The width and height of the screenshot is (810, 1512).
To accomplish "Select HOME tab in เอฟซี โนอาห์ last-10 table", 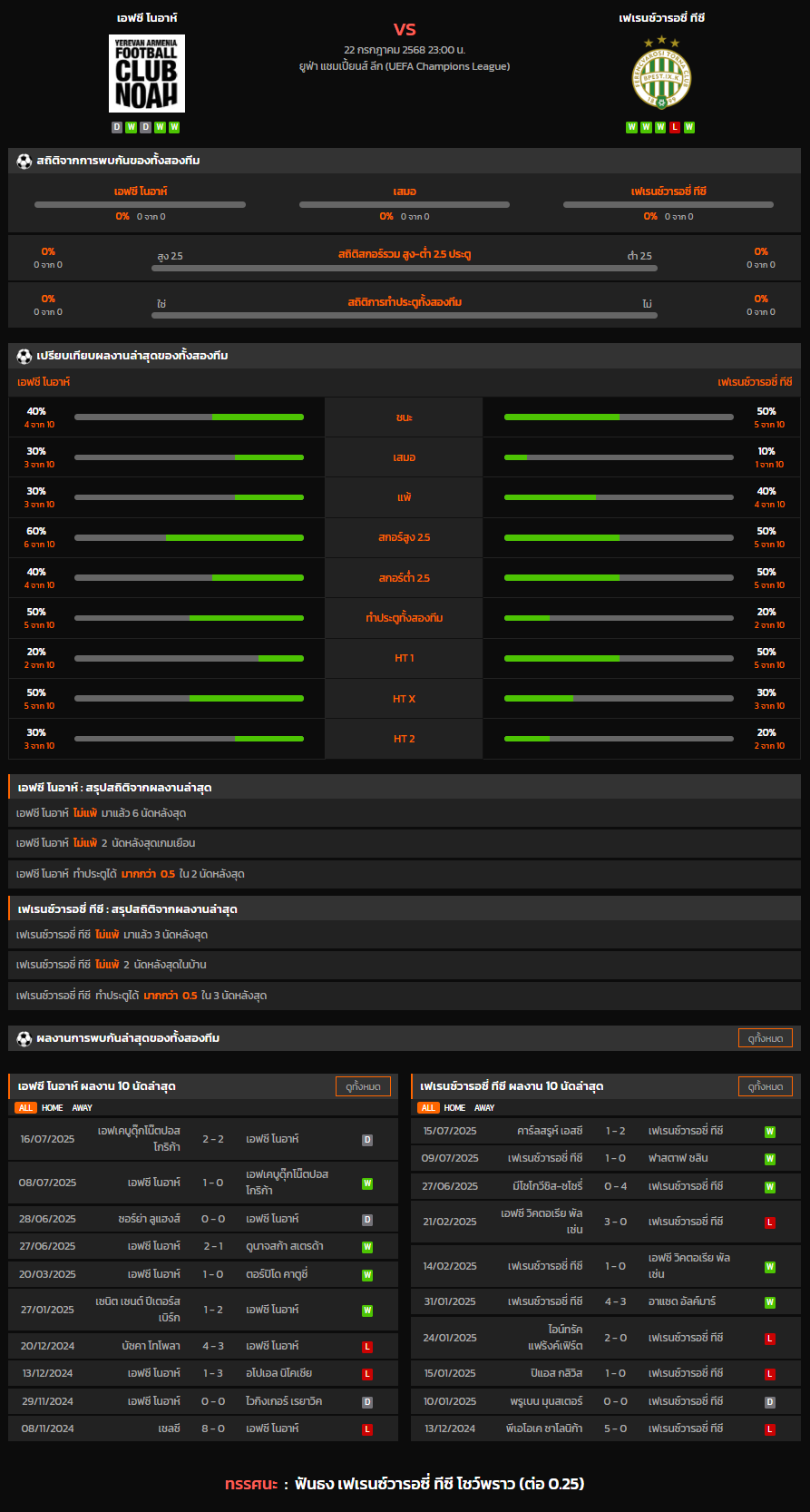I will 53,1108.
